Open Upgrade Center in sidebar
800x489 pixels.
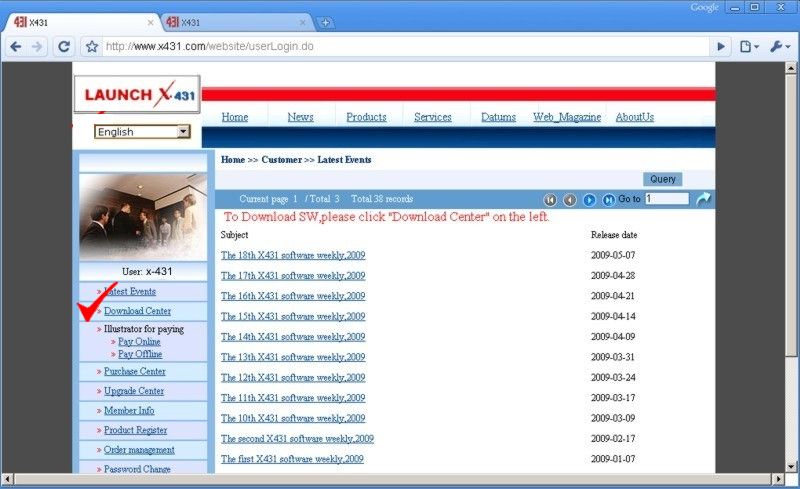tap(134, 391)
